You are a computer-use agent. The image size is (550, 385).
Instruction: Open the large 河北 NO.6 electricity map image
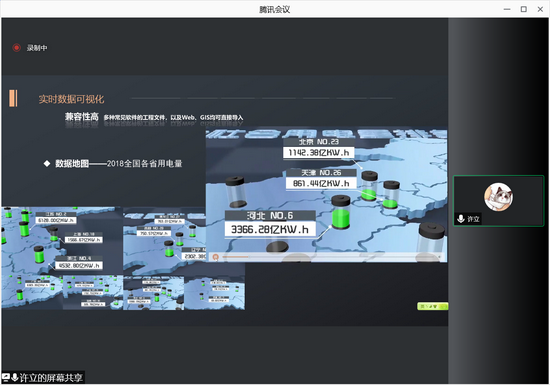pyautogui.click(x=327, y=195)
